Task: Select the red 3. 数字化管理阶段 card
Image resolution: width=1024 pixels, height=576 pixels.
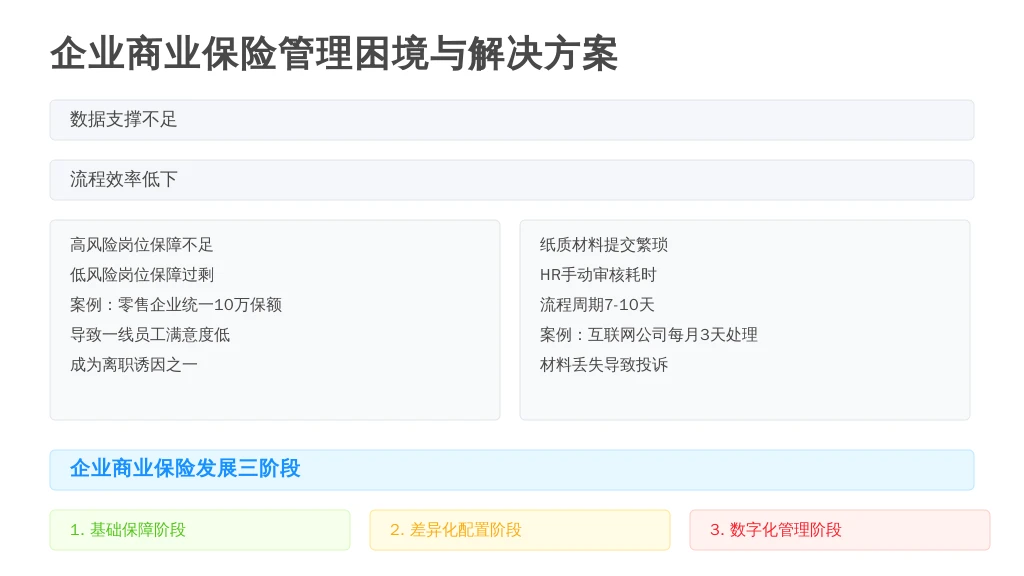Action: (840, 530)
